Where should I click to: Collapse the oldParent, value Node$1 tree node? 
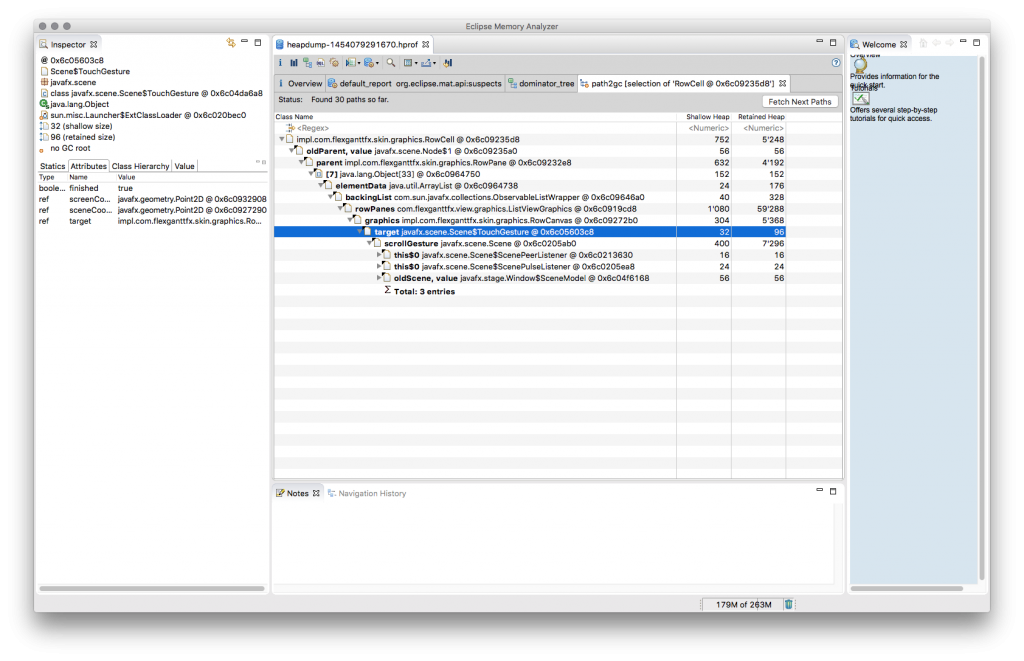(292, 151)
